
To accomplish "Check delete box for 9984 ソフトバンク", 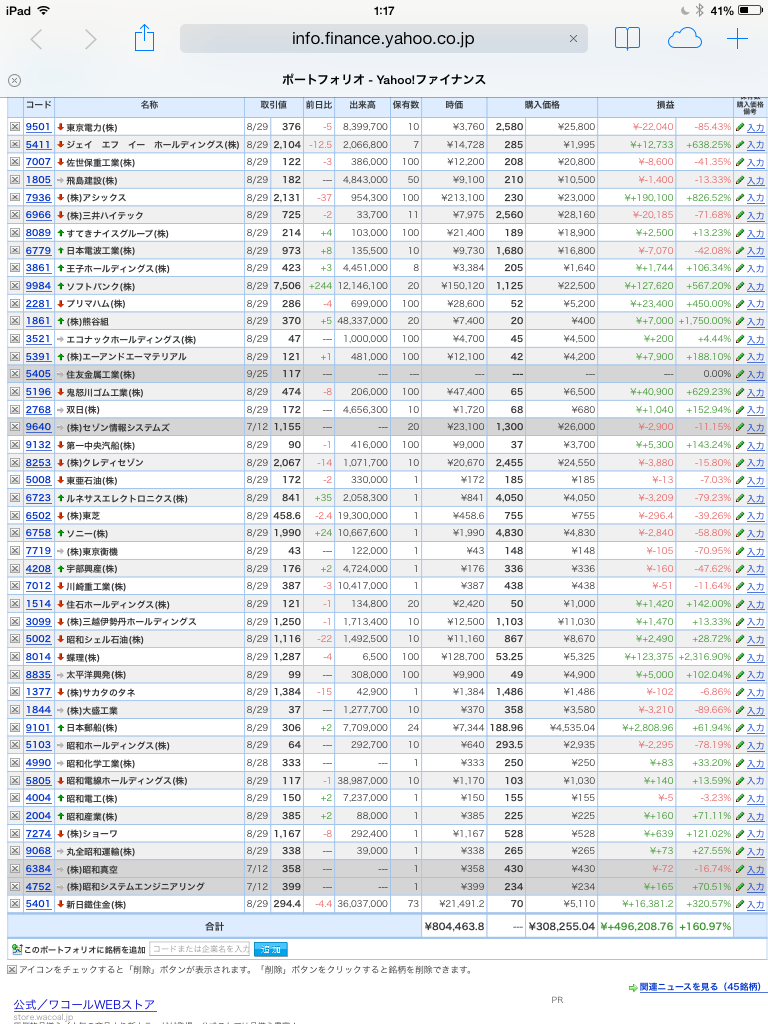I will (14, 286).
